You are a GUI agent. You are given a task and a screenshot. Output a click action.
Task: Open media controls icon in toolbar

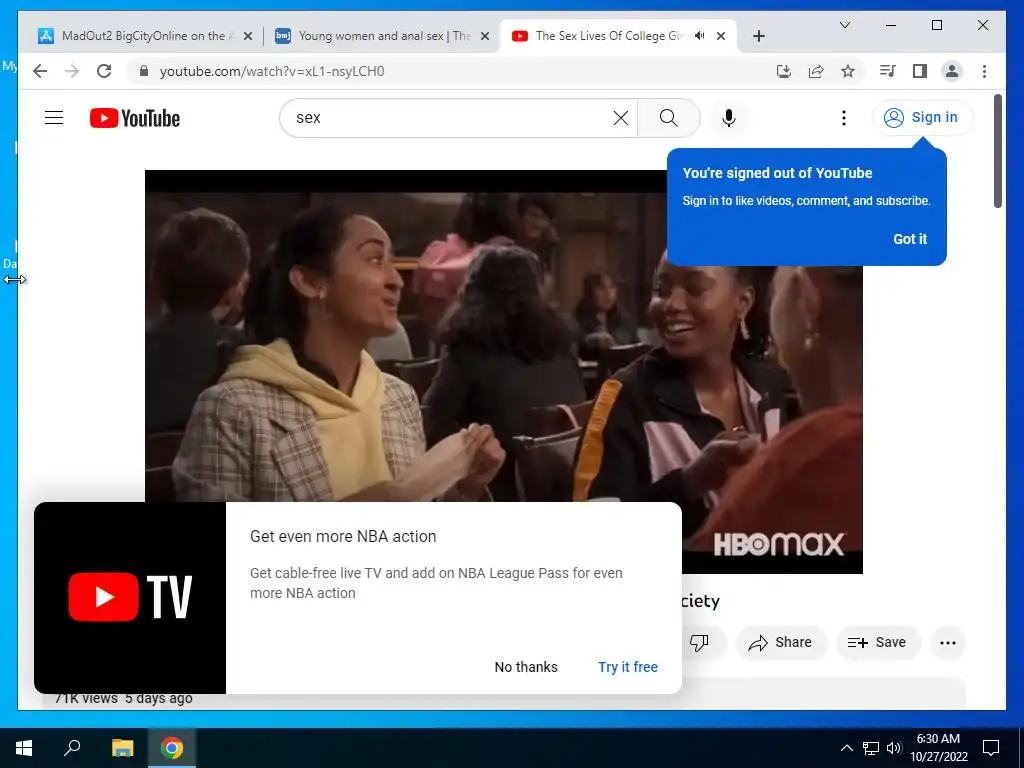[888, 71]
